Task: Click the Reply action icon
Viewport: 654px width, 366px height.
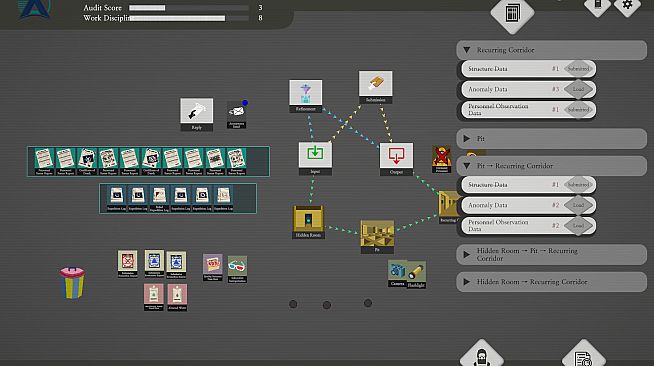Action: pyautogui.click(x=196, y=114)
